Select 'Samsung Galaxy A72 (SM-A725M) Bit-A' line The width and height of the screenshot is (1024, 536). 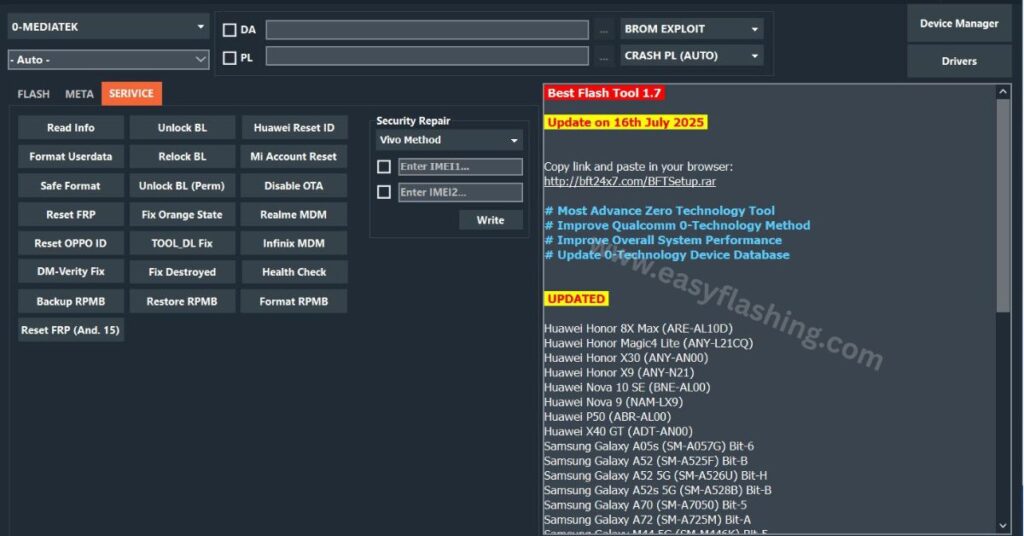[x=647, y=520]
